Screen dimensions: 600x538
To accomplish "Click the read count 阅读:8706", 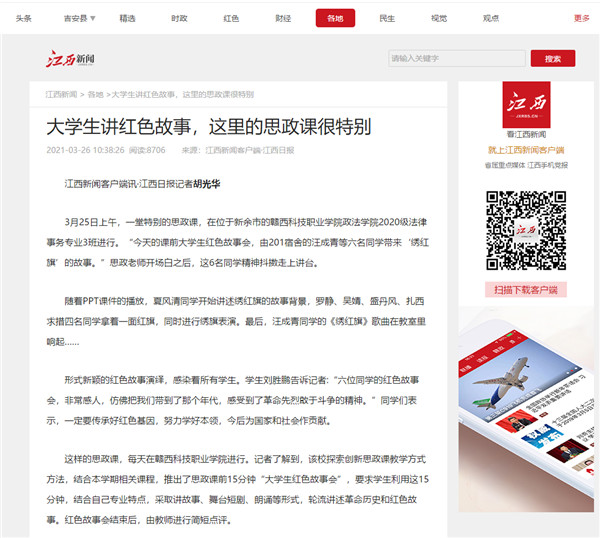I will [147, 150].
